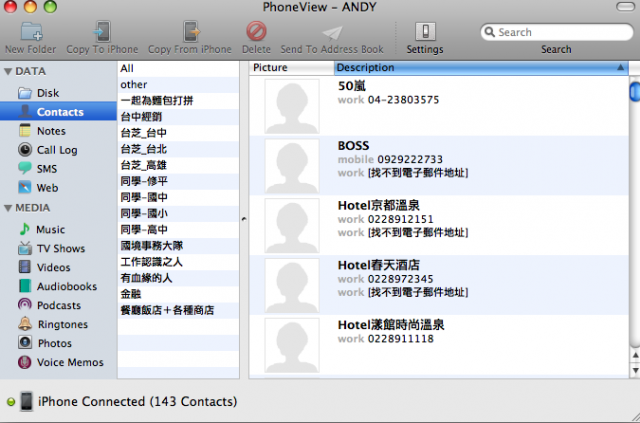Click phone number 04-23803575

403,100
